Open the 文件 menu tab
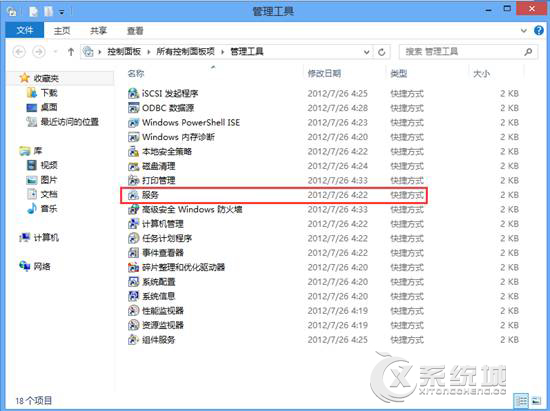Viewport: 550px width, 411px height. click(25, 31)
